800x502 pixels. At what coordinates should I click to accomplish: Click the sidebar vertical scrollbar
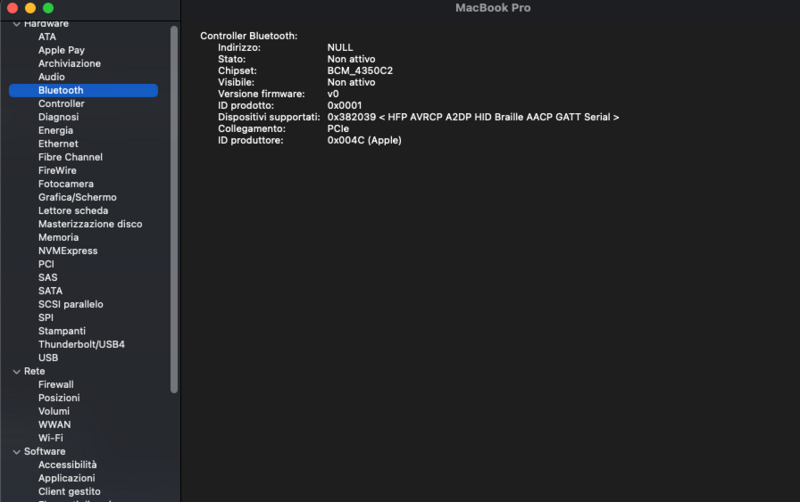pyautogui.click(x=174, y=209)
